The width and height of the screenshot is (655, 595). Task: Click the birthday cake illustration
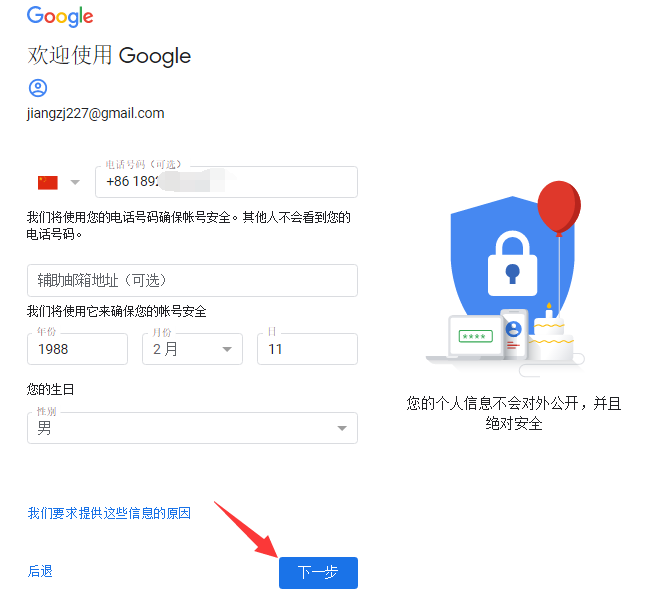pyautogui.click(x=551, y=334)
